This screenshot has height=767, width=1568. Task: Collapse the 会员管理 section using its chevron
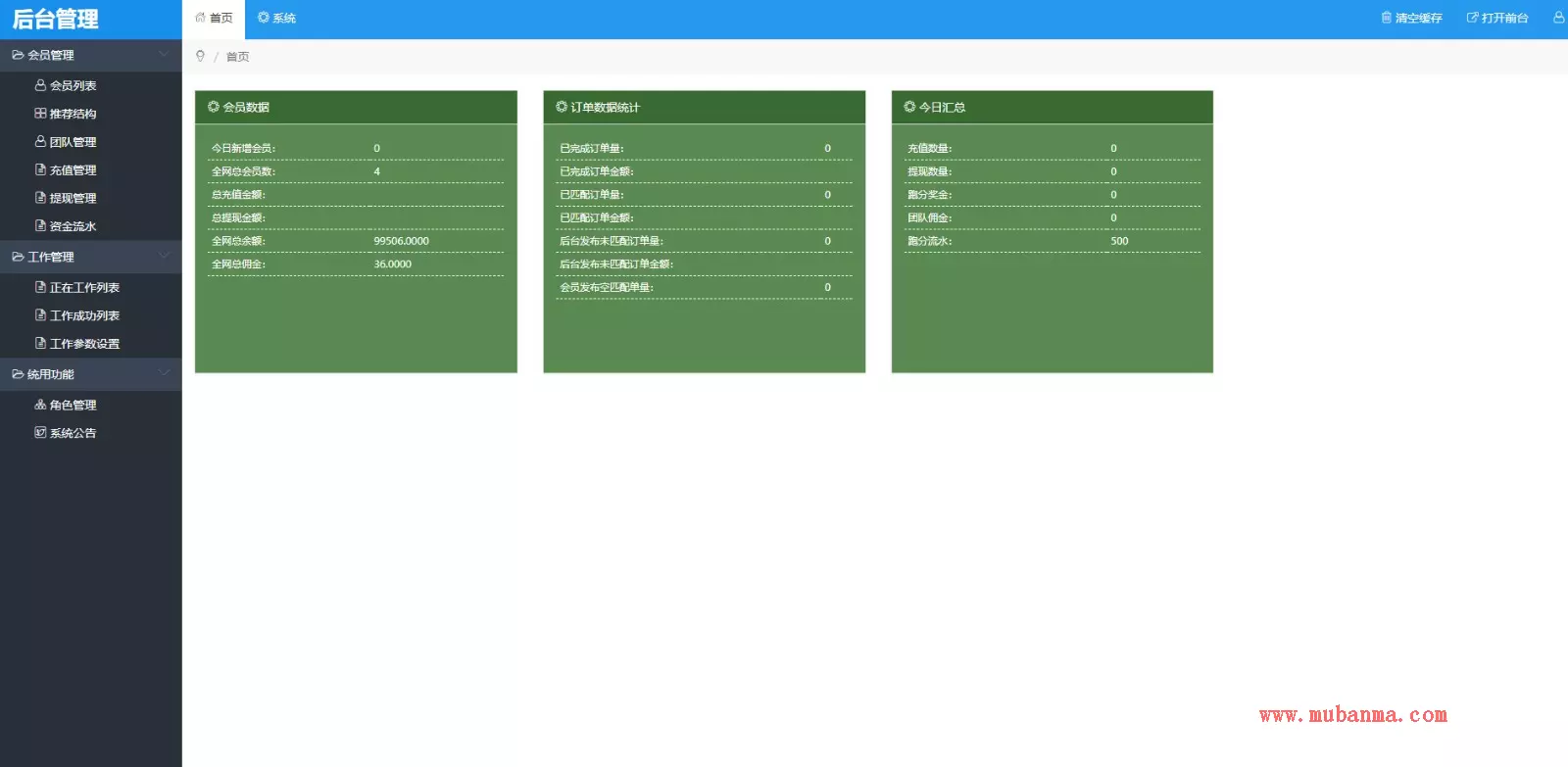click(164, 55)
